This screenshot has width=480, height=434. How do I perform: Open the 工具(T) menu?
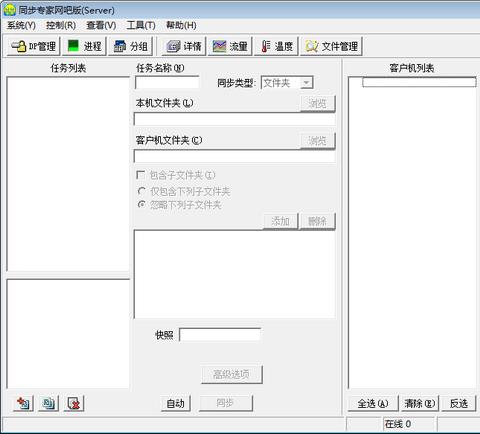[141, 25]
